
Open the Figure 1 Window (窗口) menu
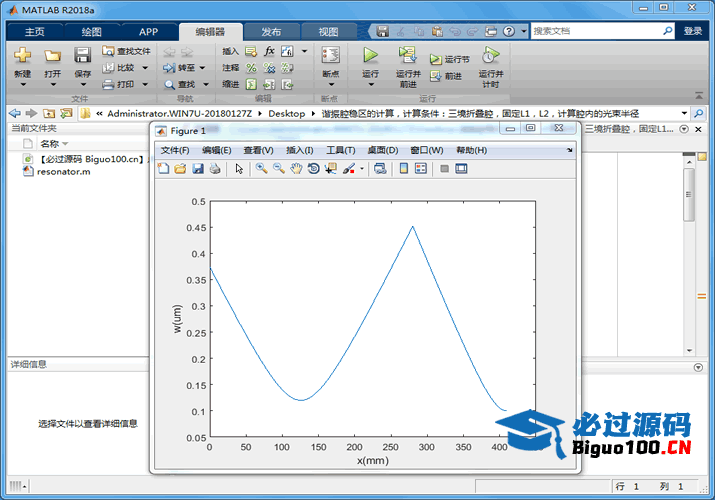pyautogui.click(x=426, y=150)
